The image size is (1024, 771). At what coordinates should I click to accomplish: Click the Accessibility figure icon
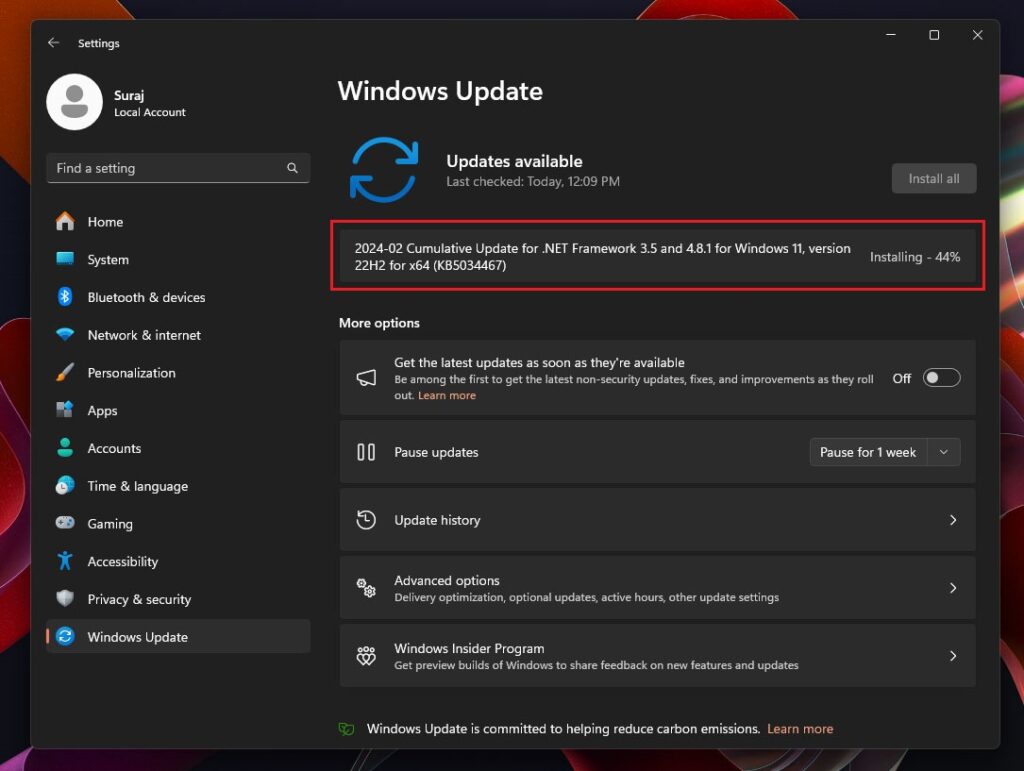click(65, 561)
